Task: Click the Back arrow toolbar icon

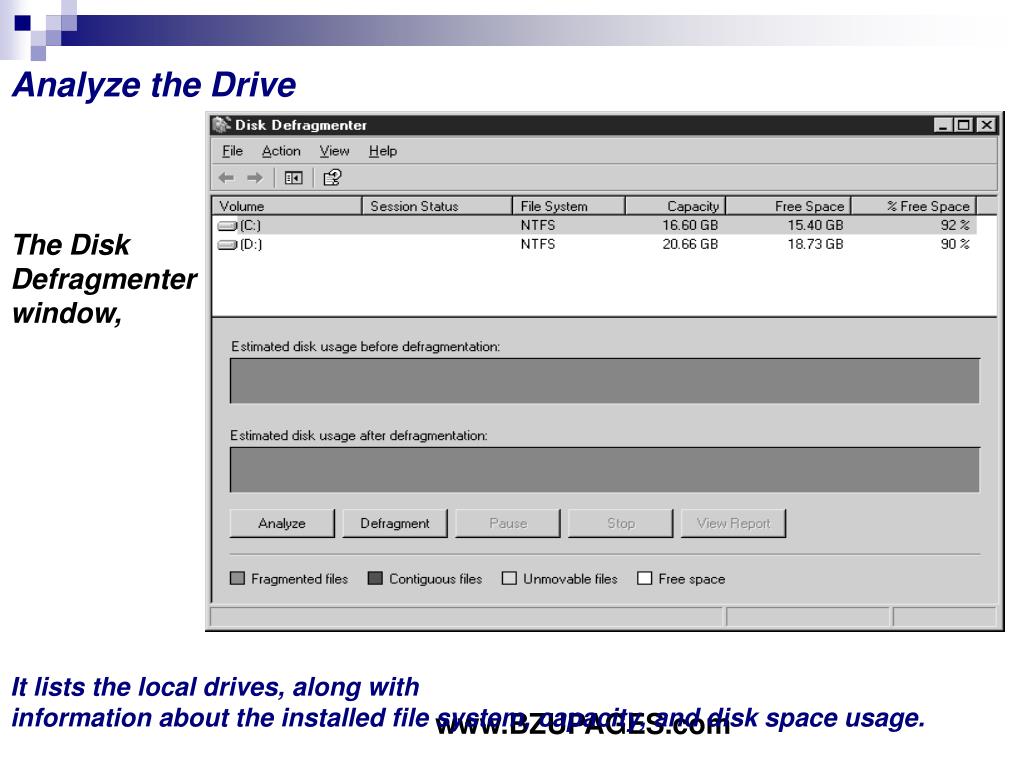Action: pos(227,178)
